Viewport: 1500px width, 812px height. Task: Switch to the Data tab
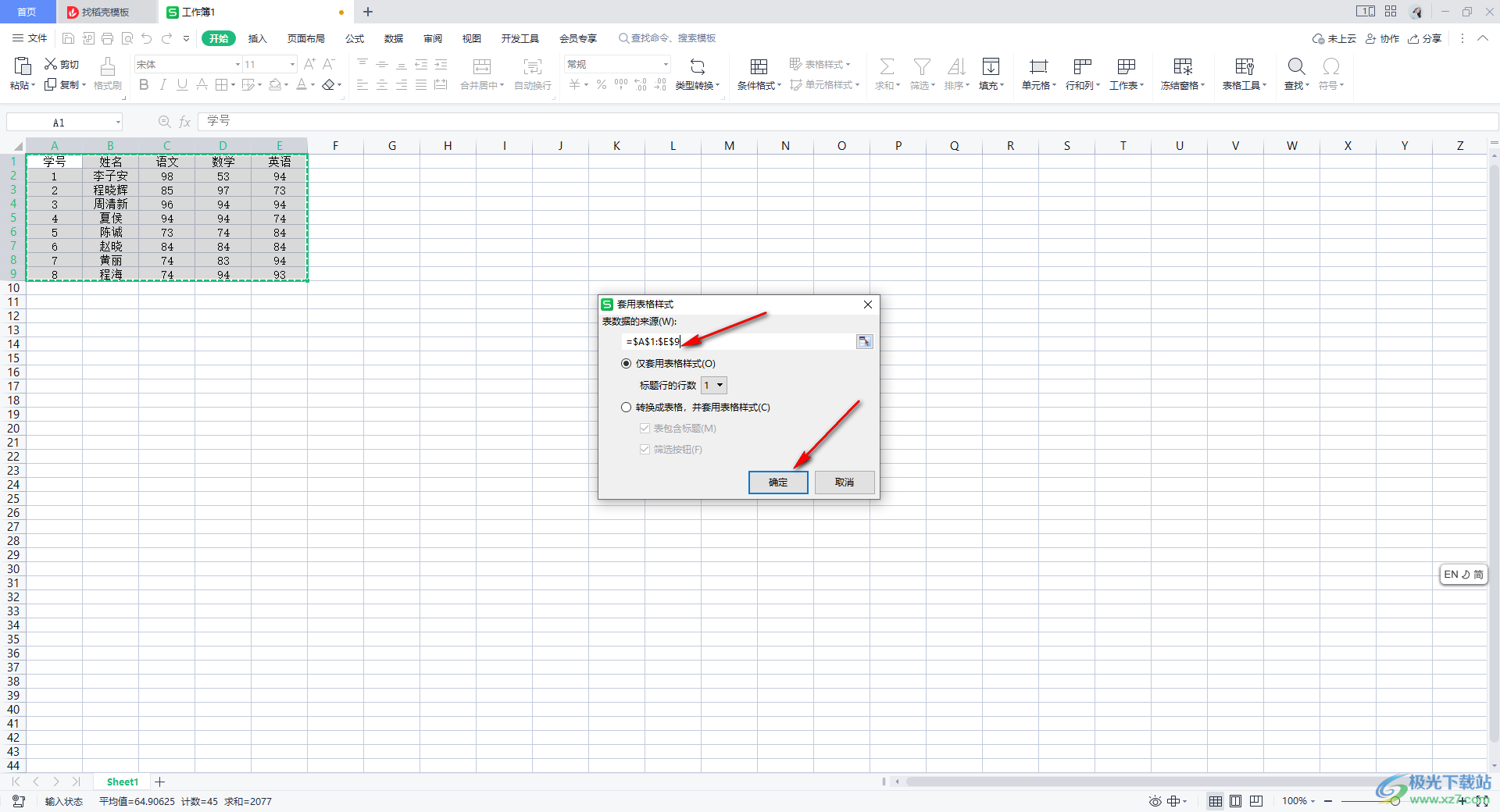(x=394, y=38)
